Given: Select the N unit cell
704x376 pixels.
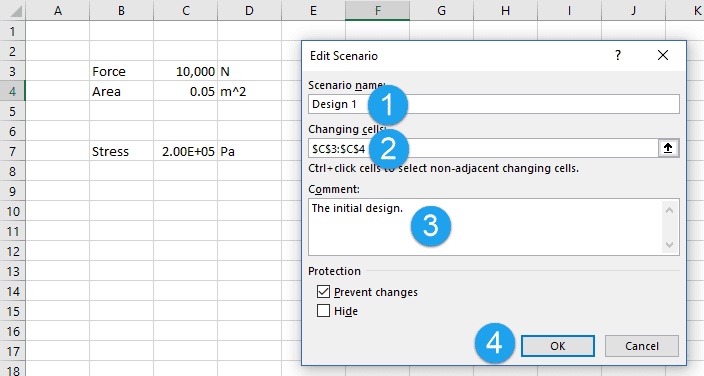Looking at the screenshot, I should point(249,71).
